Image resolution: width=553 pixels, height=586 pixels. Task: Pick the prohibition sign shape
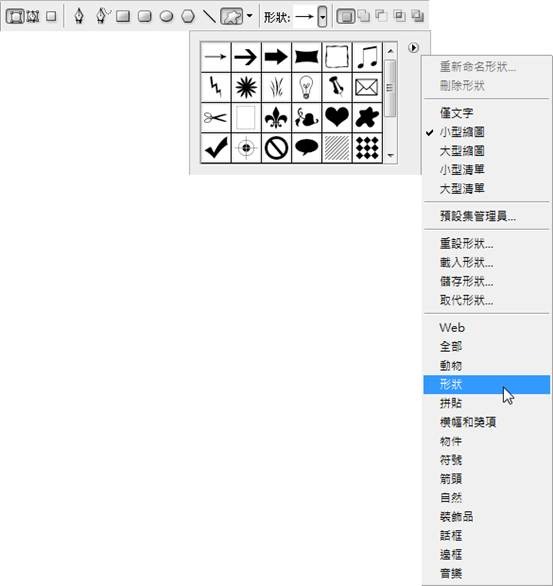click(x=276, y=148)
